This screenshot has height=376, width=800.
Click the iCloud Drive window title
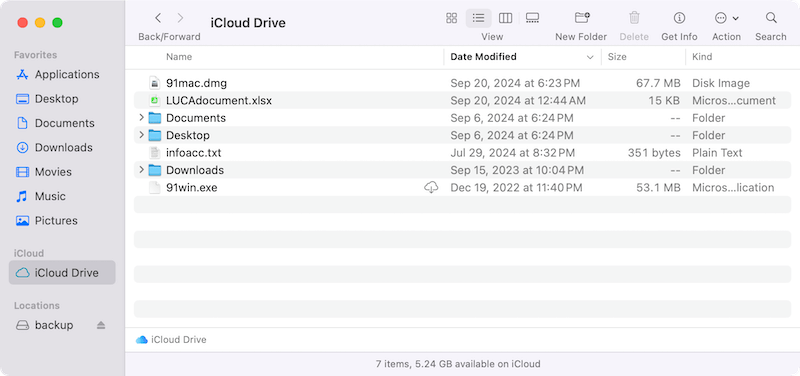[x=248, y=23]
